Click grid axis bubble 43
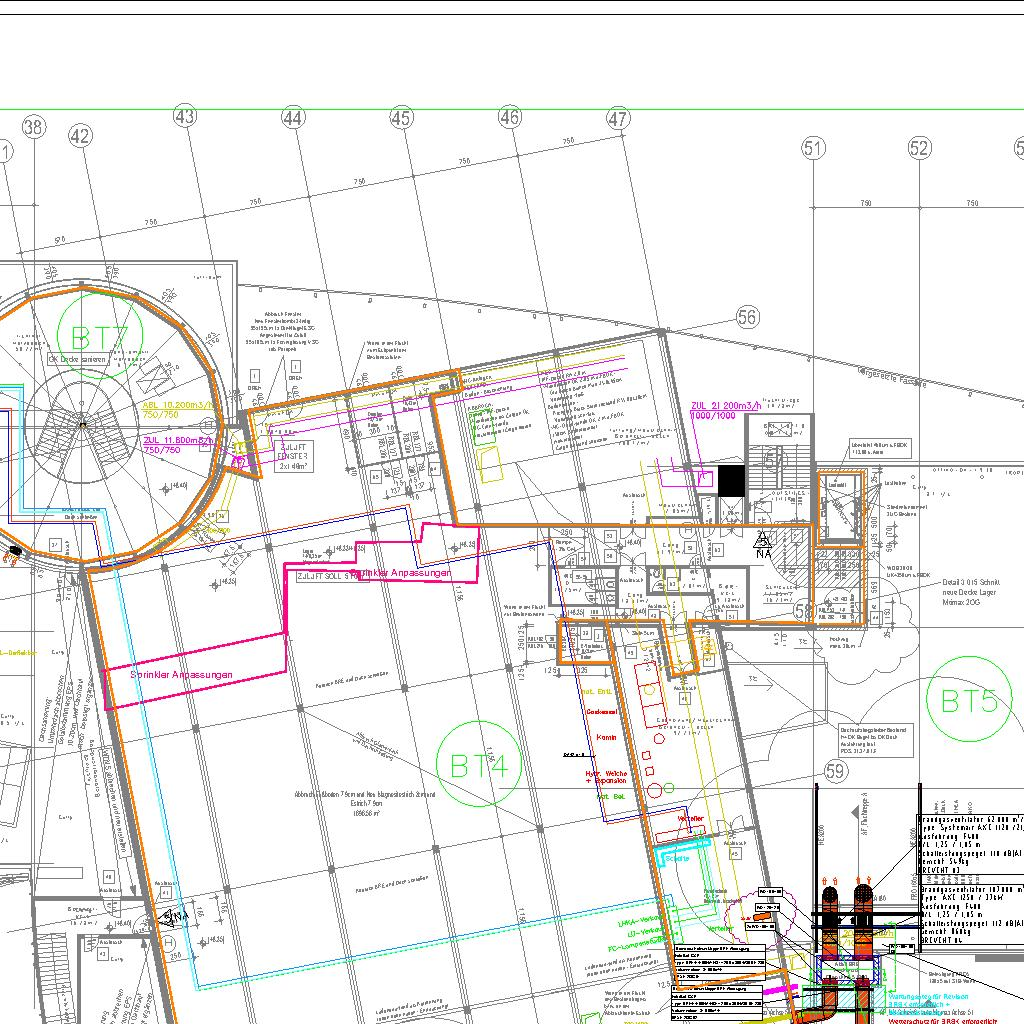The height and width of the screenshot is (1024, 1024). [x=183, y=116]
